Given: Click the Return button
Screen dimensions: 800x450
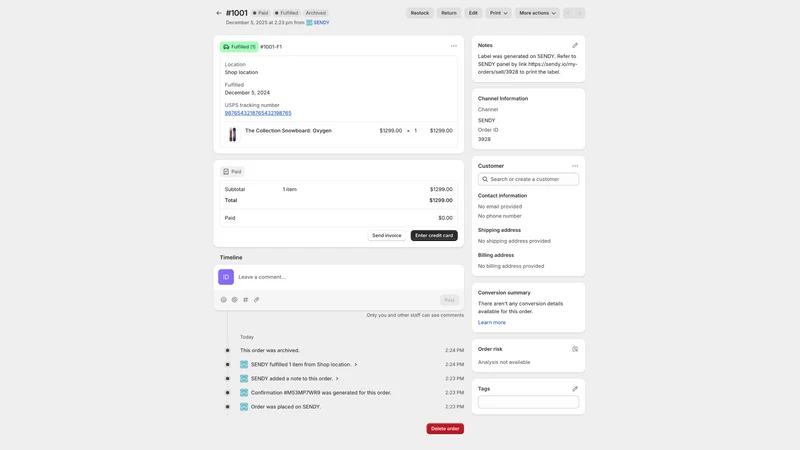Looking at the screenshot, I should [449, 13].
